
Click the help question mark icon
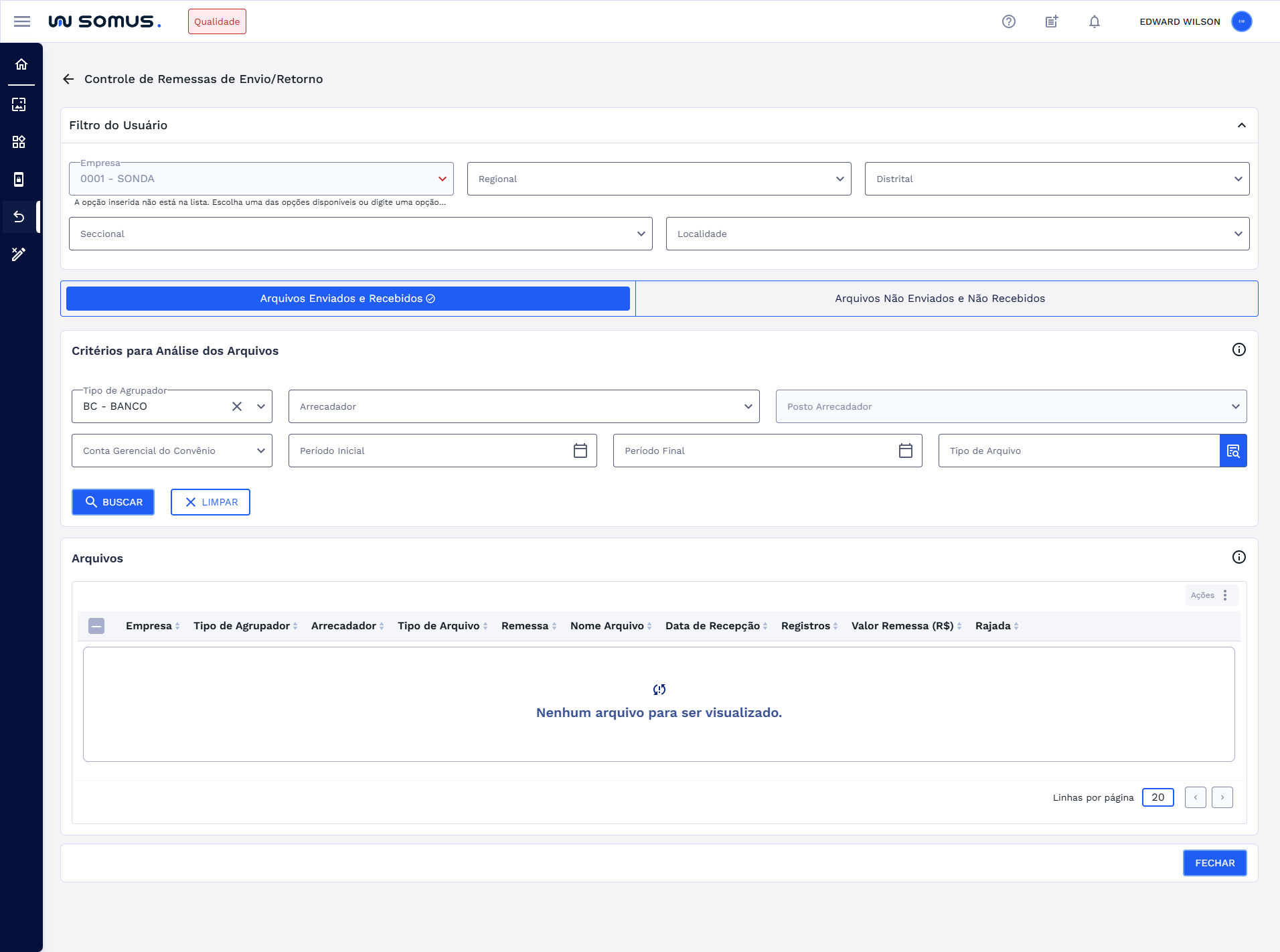(1008, 21)
